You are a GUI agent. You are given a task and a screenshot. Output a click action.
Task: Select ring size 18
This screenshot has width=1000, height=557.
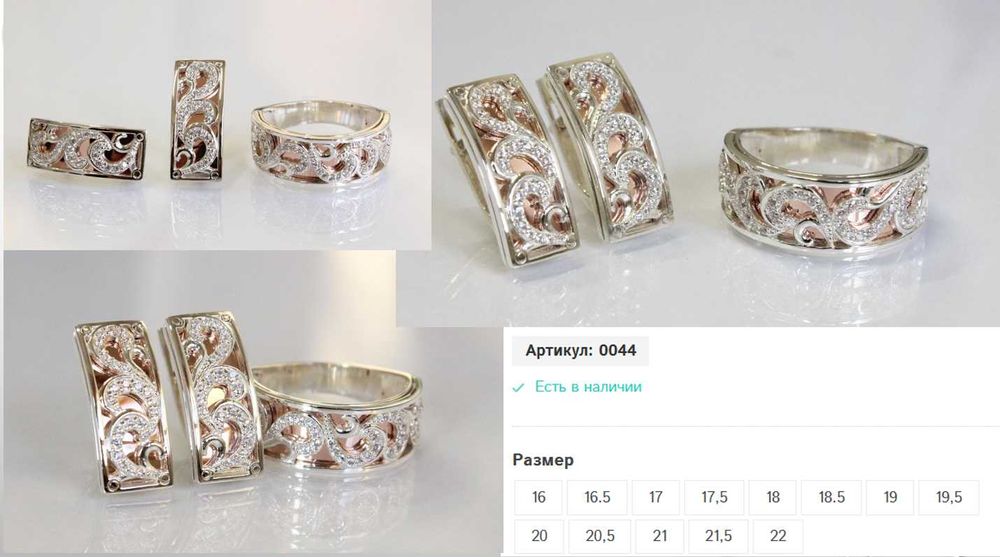point(773,497)
